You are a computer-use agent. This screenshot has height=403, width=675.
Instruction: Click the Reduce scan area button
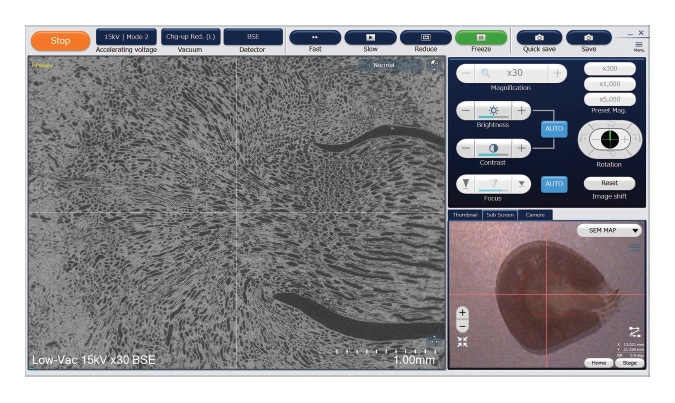(425, 37)
